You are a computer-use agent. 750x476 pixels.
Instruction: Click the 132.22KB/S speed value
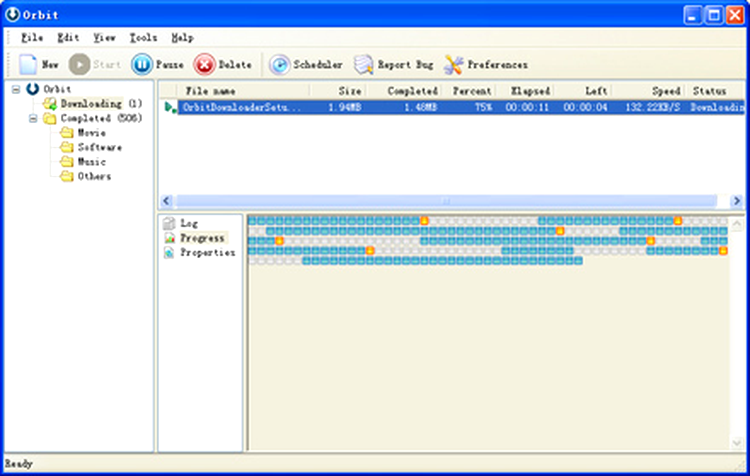pos(653,107)
